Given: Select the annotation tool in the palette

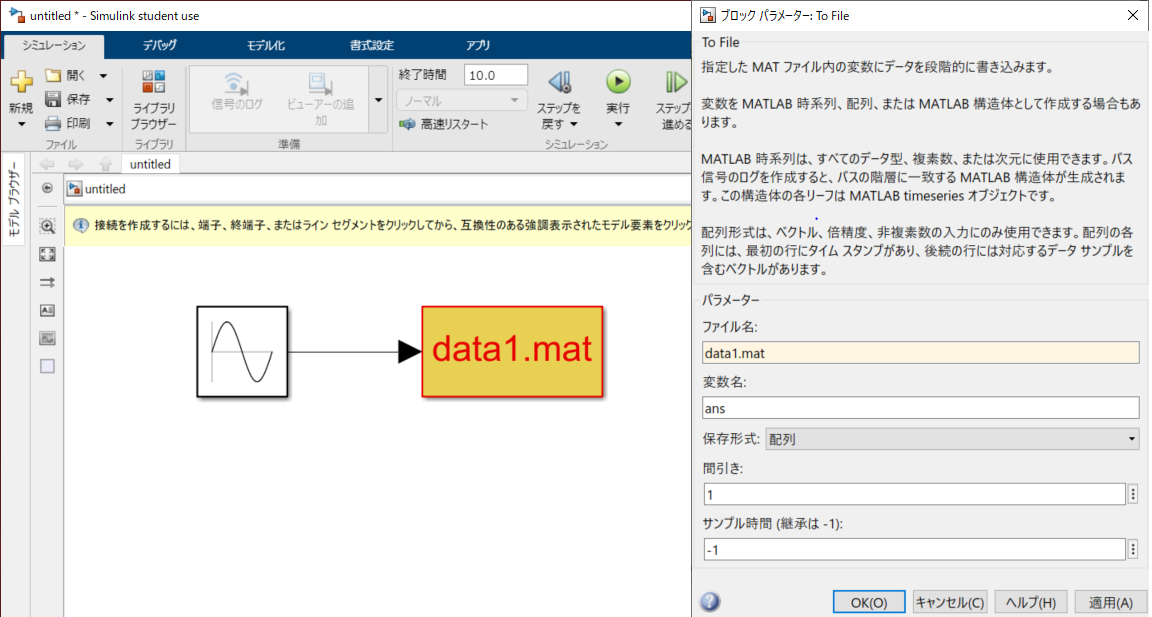Looking at the screenshot, I should (46, 310).
